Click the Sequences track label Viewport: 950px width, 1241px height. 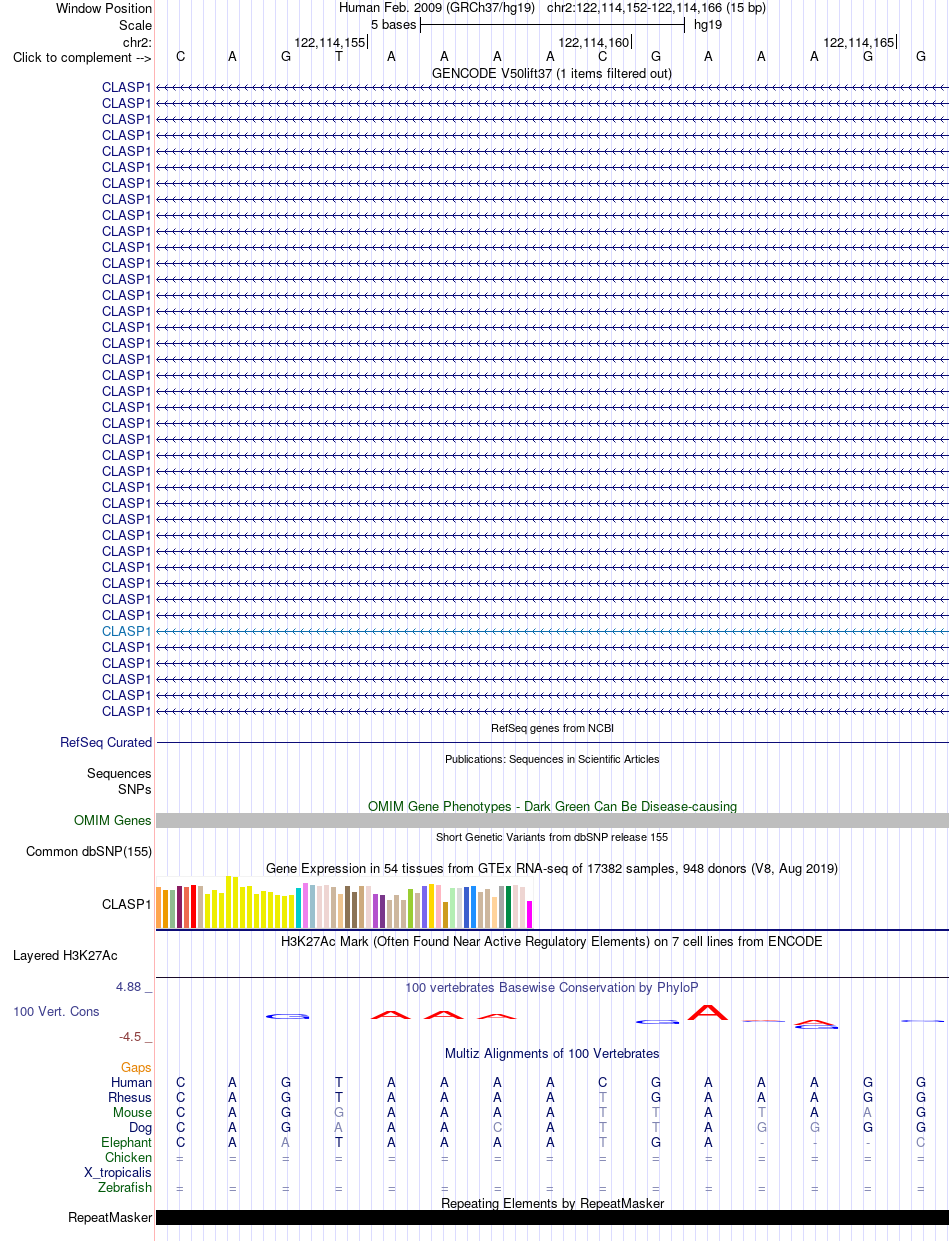point(119,773)
